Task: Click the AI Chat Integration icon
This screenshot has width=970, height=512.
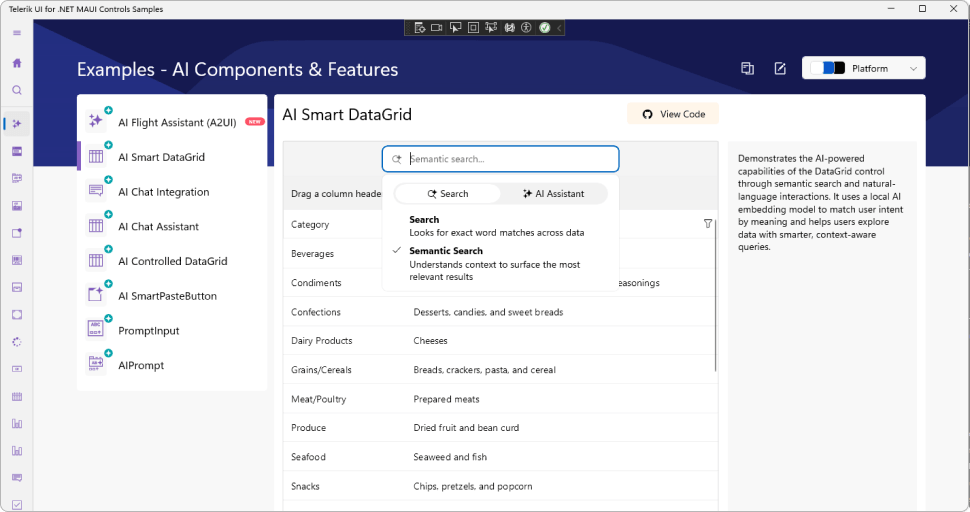Action: [96, 190]
